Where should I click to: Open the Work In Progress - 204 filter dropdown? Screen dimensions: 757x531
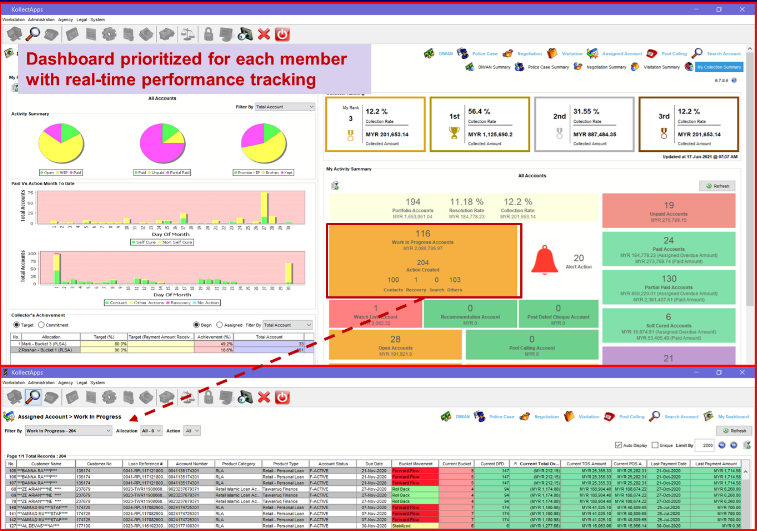click(x=69, y=431)
